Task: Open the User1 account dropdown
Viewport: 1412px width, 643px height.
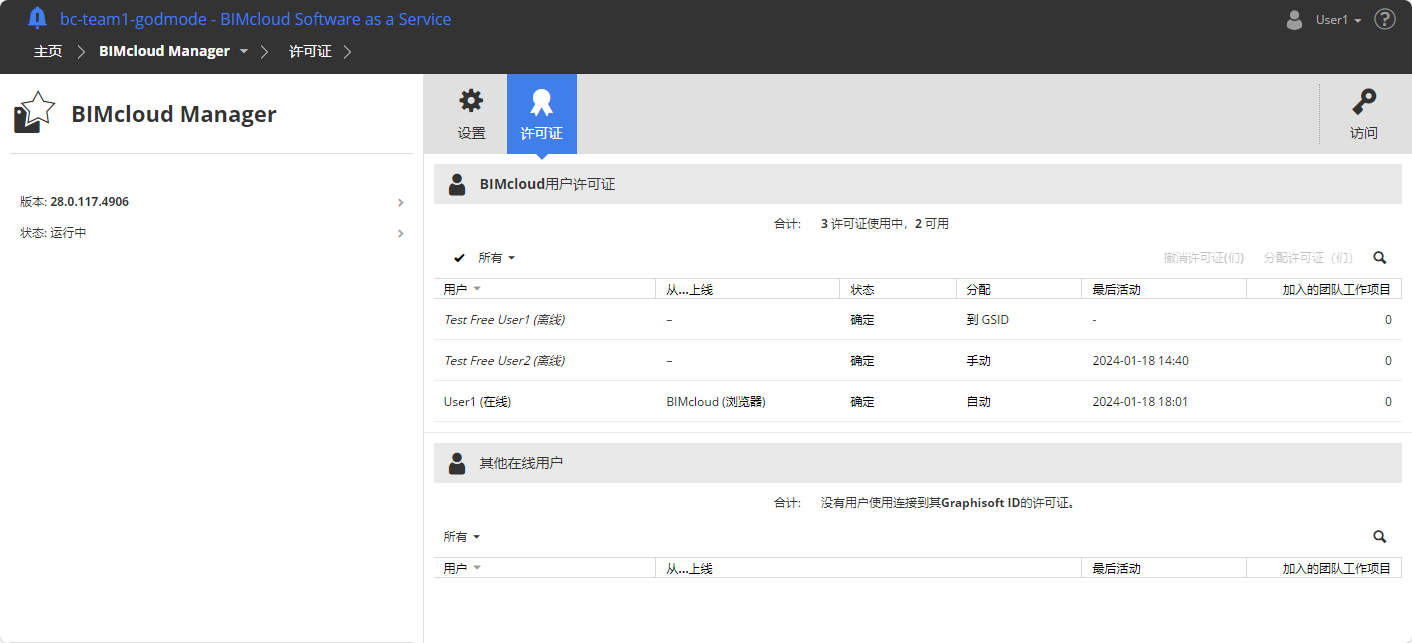Action: click(1338, 20)
